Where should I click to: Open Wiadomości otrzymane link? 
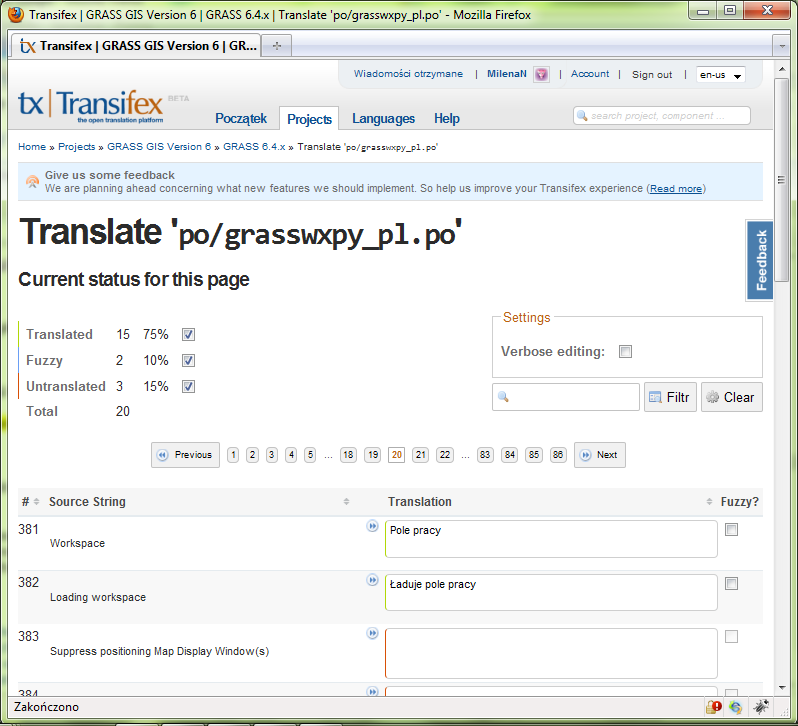tap(408, 74)
